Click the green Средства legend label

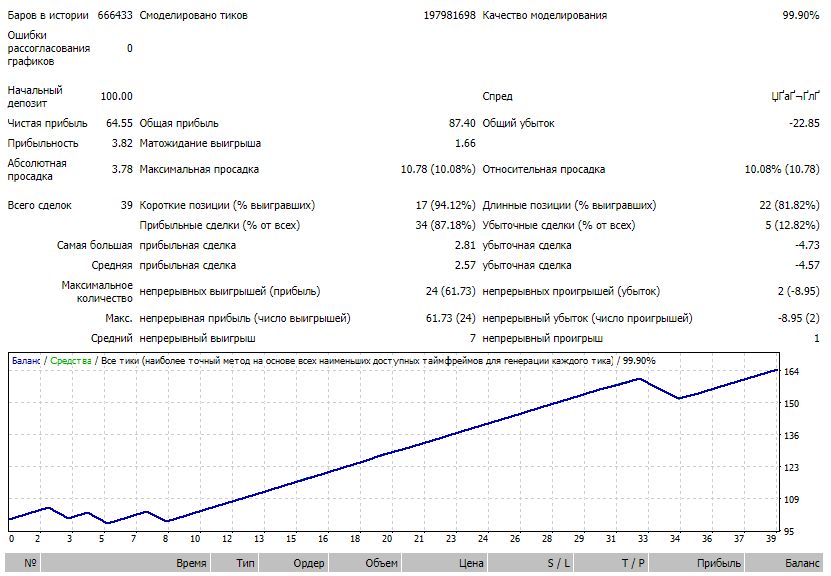(70, 361)
